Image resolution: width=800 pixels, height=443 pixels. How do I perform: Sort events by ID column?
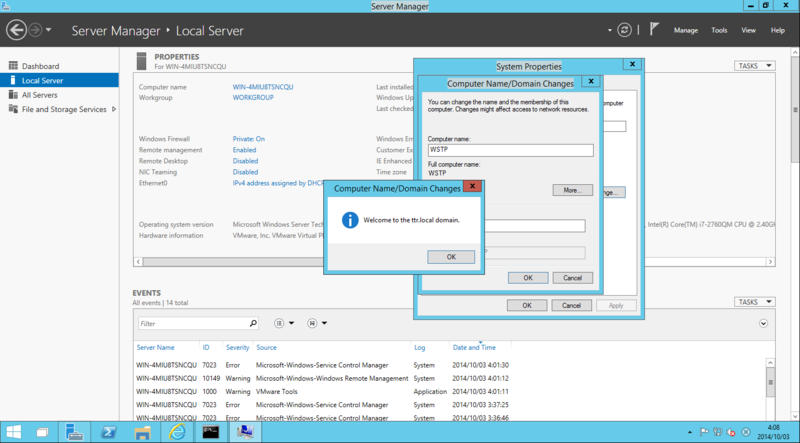pyautogui.click(x=206, y=347)
